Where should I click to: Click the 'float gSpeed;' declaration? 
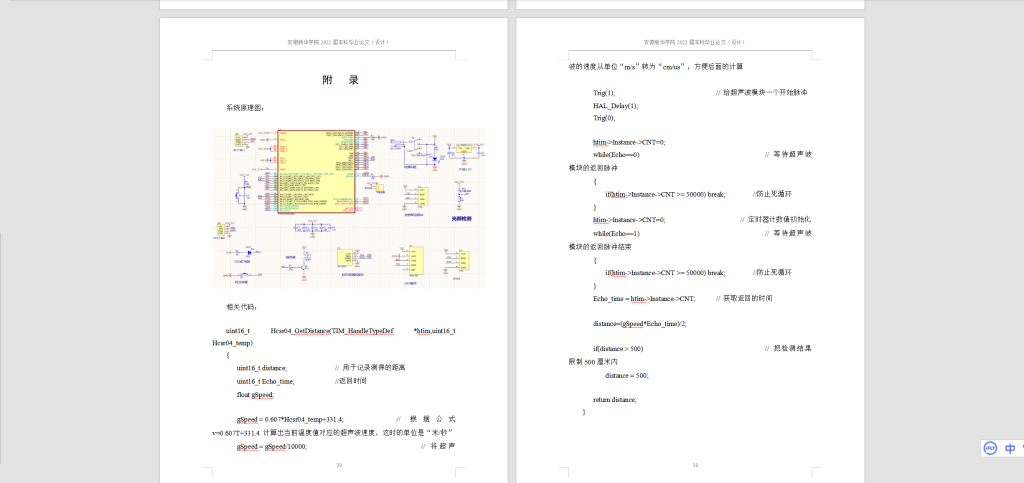click(255, 395)
